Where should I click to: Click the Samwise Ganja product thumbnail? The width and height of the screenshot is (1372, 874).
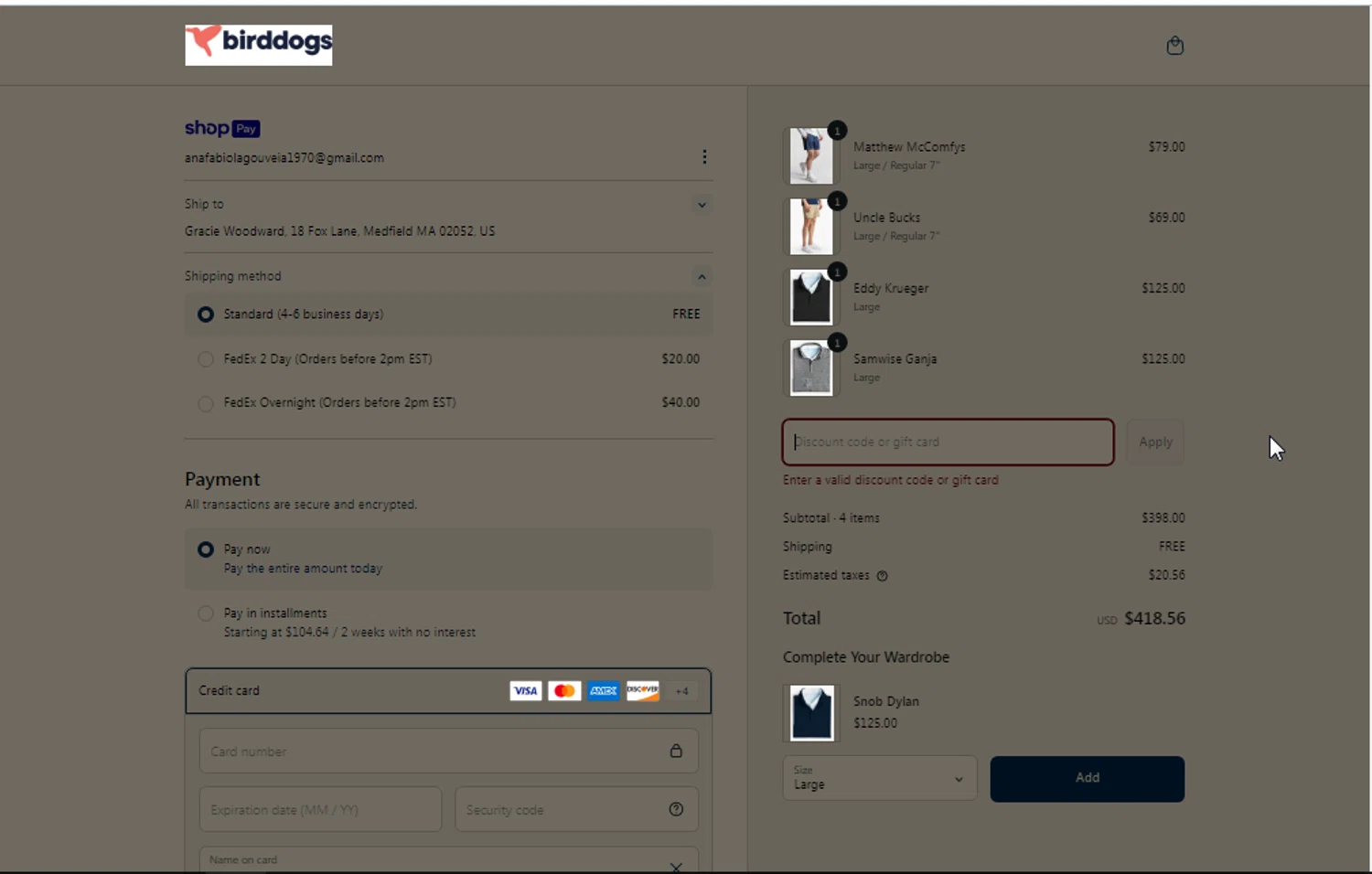(x=811, y=368)
